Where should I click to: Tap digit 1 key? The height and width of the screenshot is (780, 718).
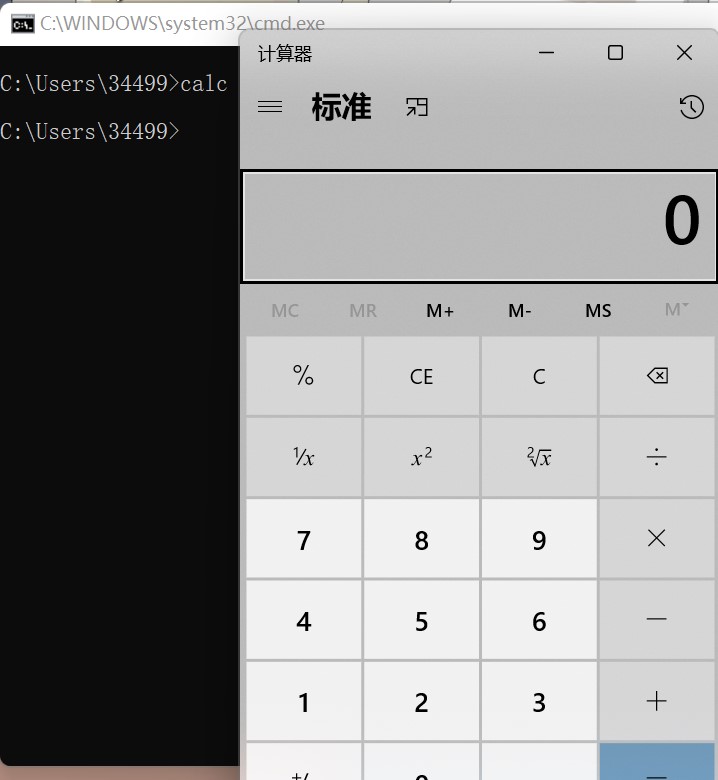pyautogui.click(x=304, y=701)
